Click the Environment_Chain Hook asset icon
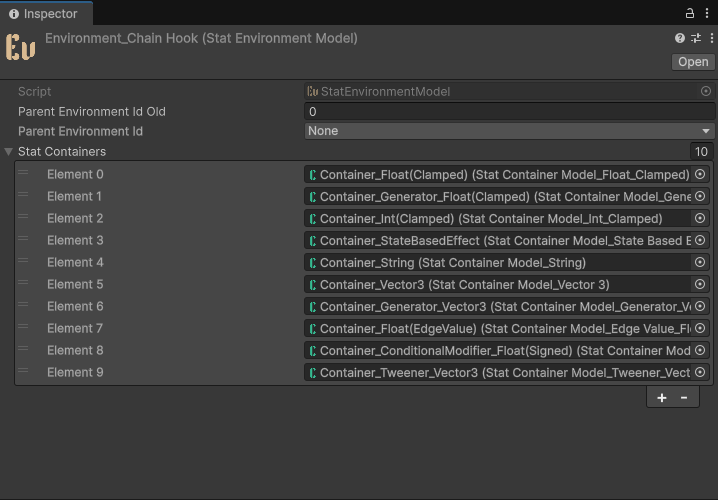 [21, 47]
